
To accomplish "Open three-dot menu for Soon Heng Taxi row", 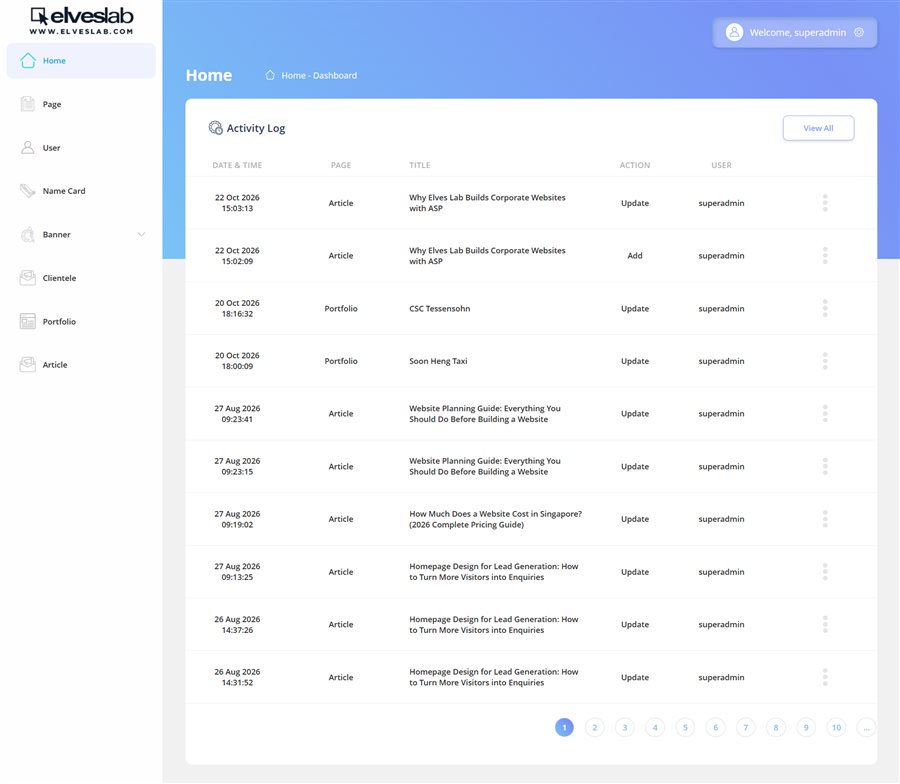I will pos(825,361).
